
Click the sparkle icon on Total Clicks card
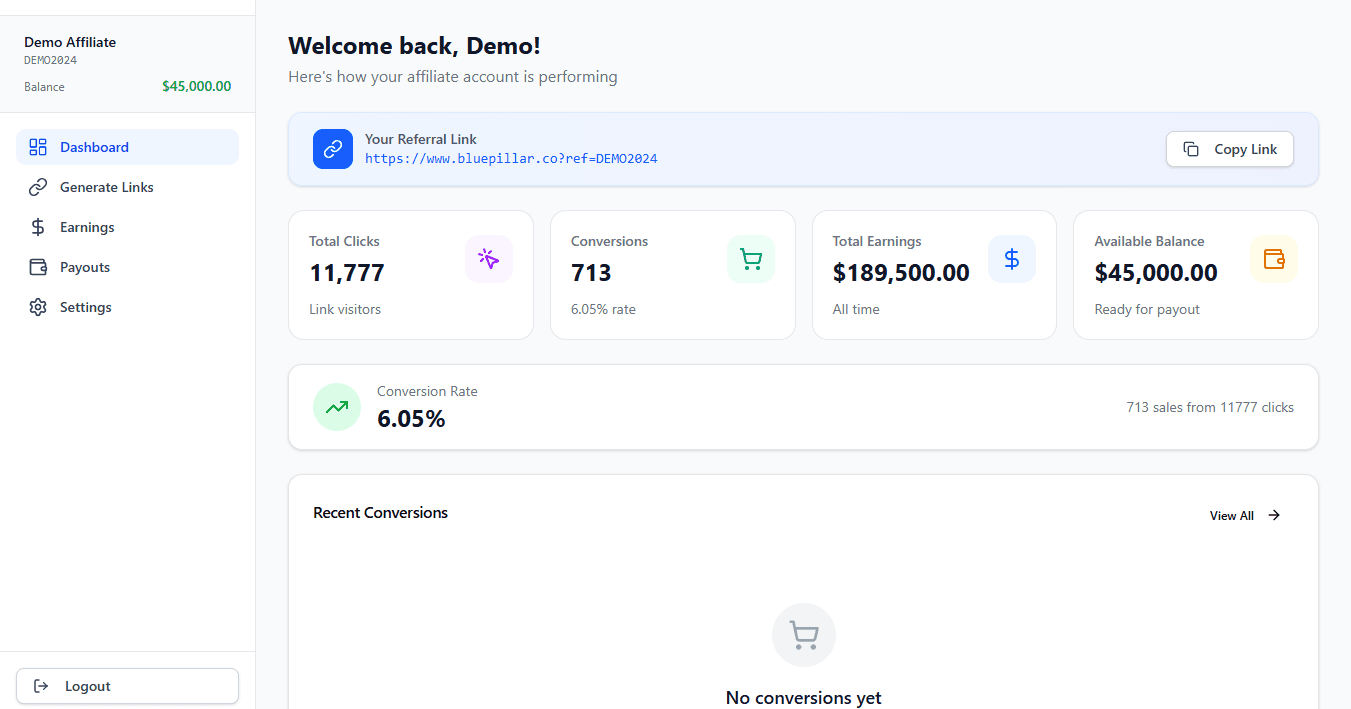point(489,259)
